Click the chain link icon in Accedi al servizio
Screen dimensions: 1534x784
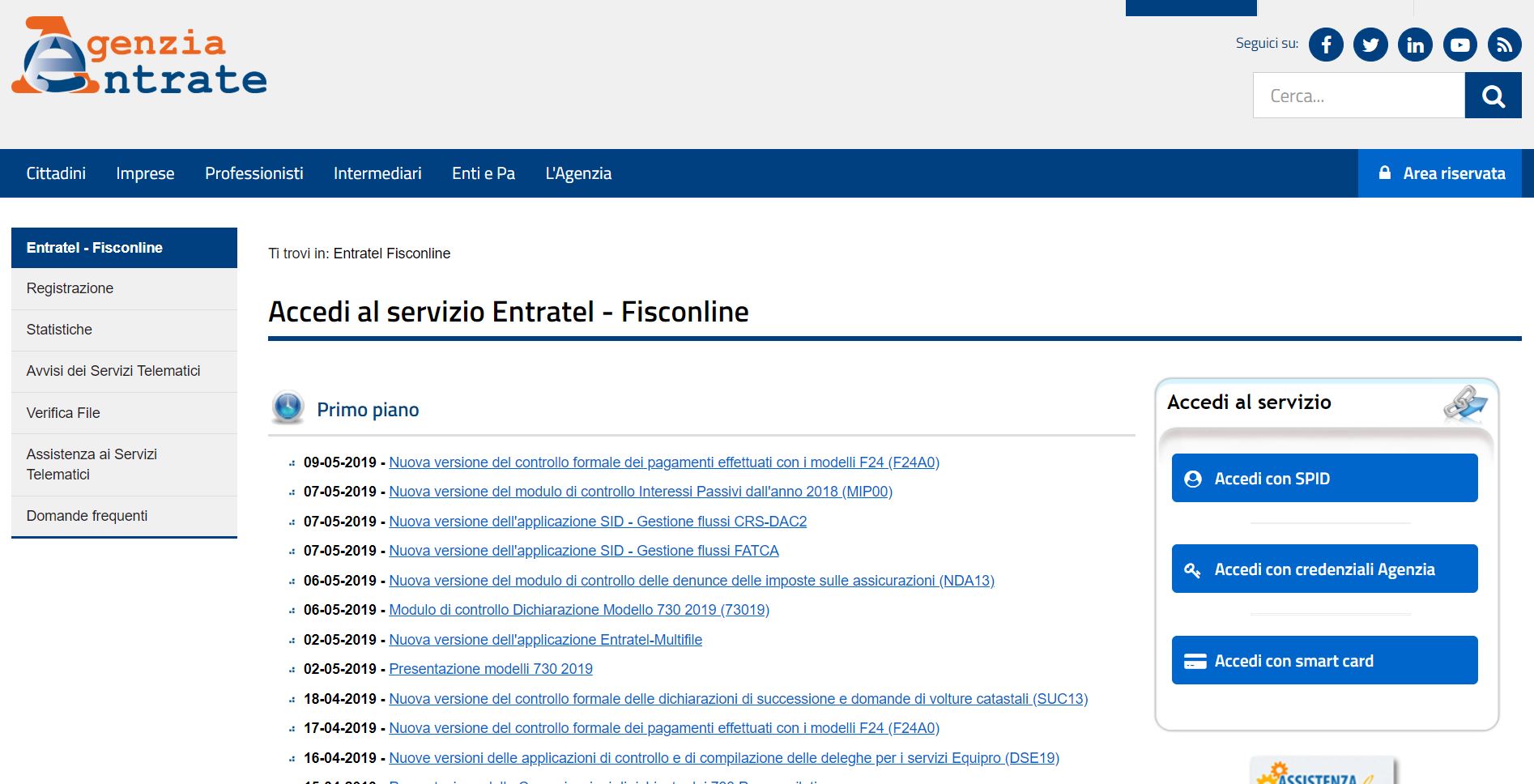[1464, 403]
